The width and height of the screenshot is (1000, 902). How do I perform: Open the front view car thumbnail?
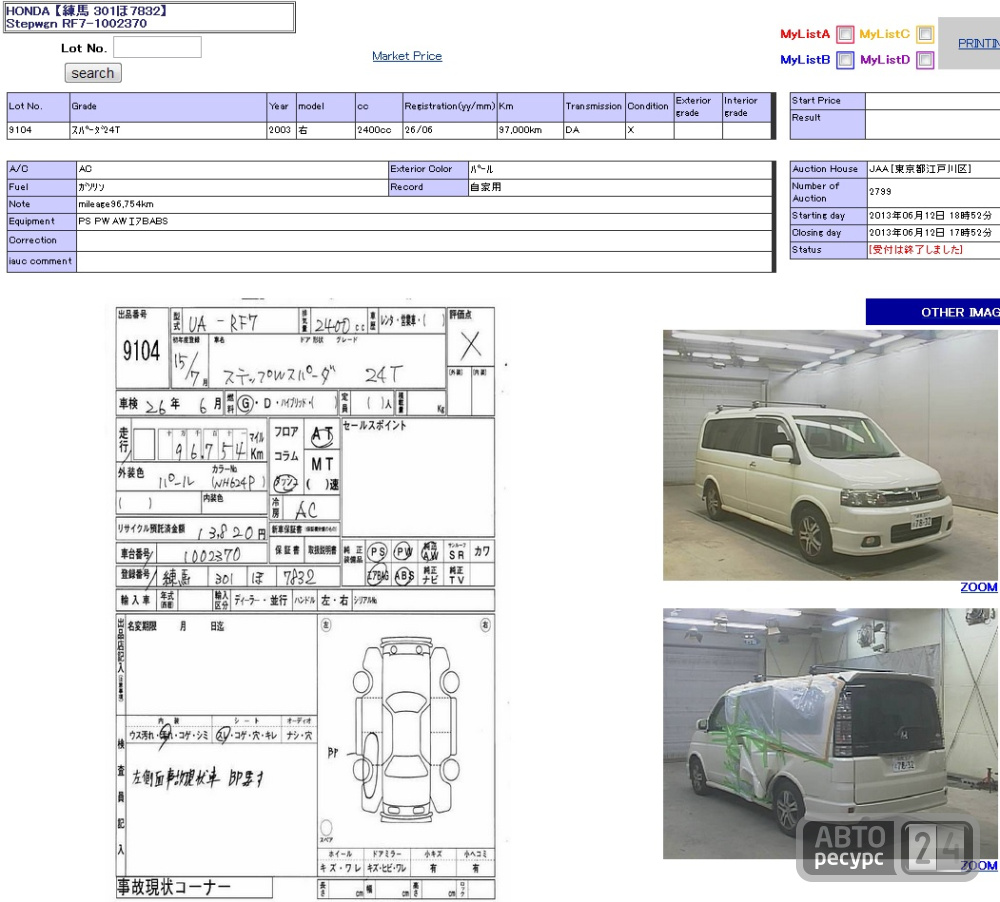(830, 455)
